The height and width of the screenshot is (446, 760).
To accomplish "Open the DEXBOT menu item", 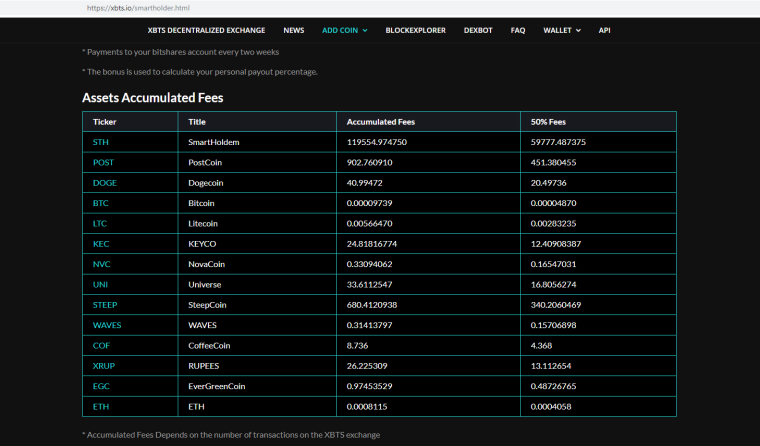I will click(x=478, y=30).
